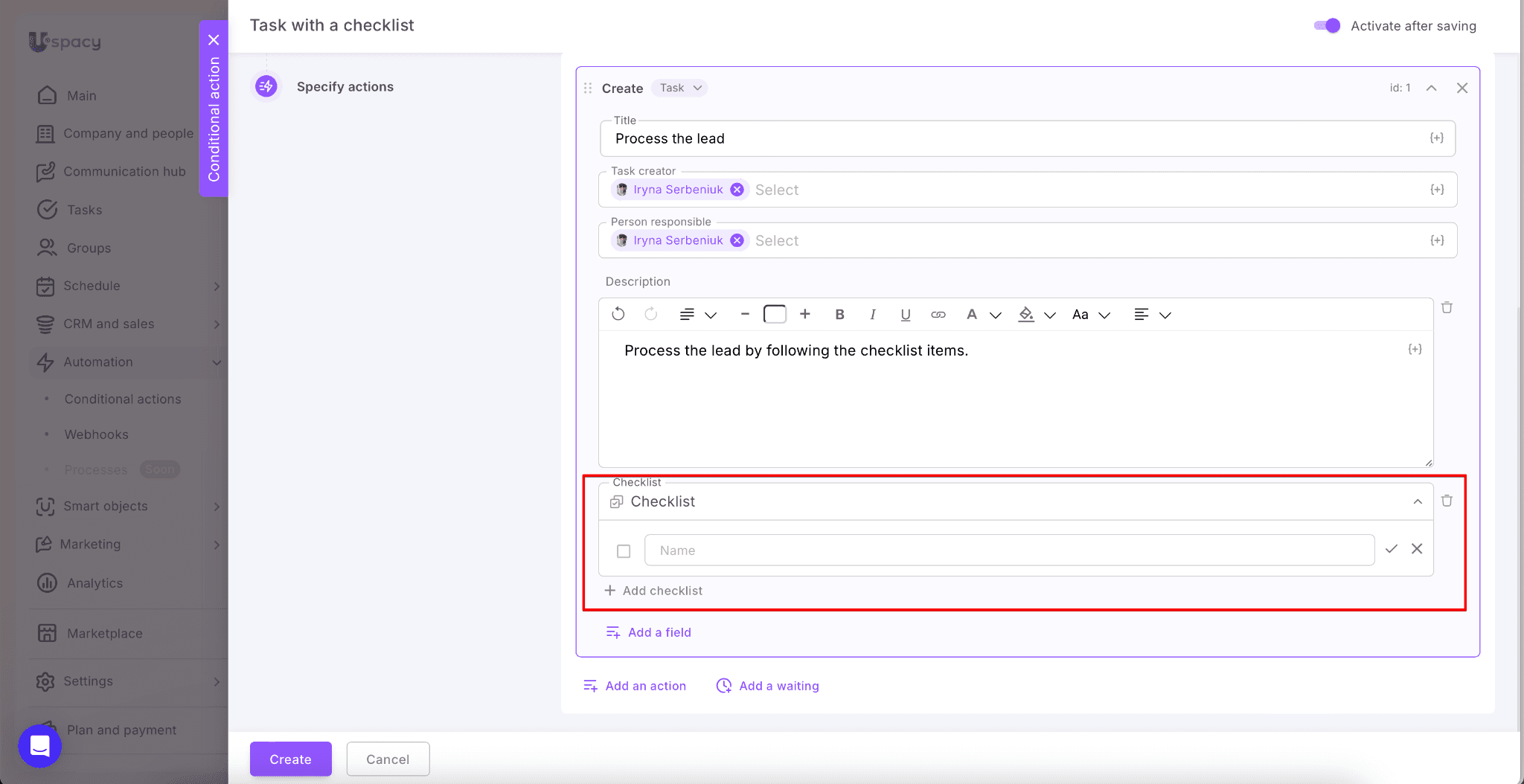Go to Tasks in sidebar
Viewport: 1524px width, 784px height.
point(84,210)
